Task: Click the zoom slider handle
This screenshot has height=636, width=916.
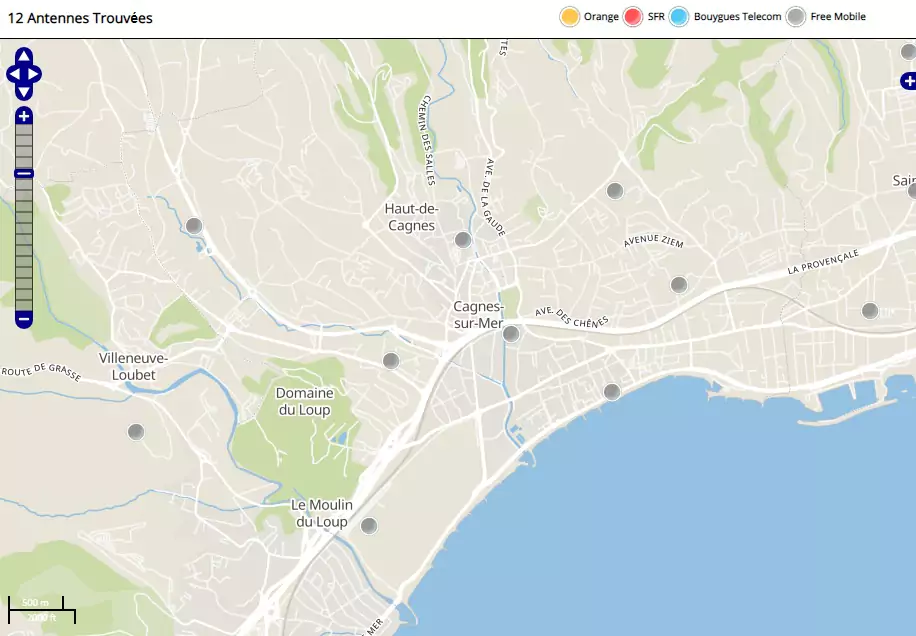Action: point(24,174)
